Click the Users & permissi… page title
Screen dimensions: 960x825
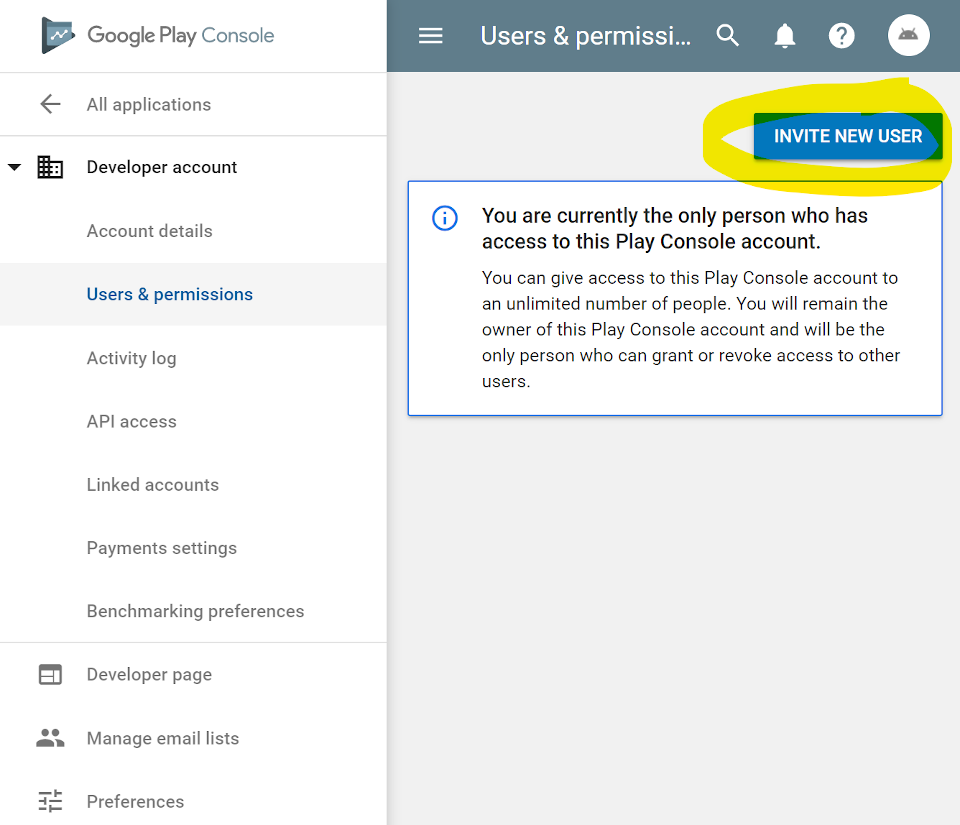pyautogui.click(x=586, y=36)
